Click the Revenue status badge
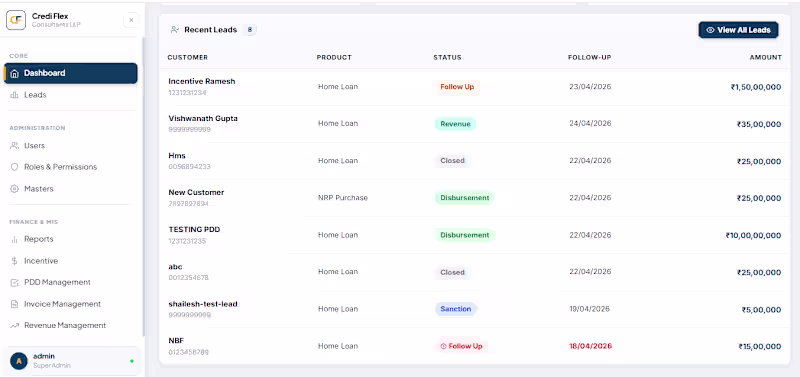This screenshot has height=377, width=800. click(x=455, y=124)
